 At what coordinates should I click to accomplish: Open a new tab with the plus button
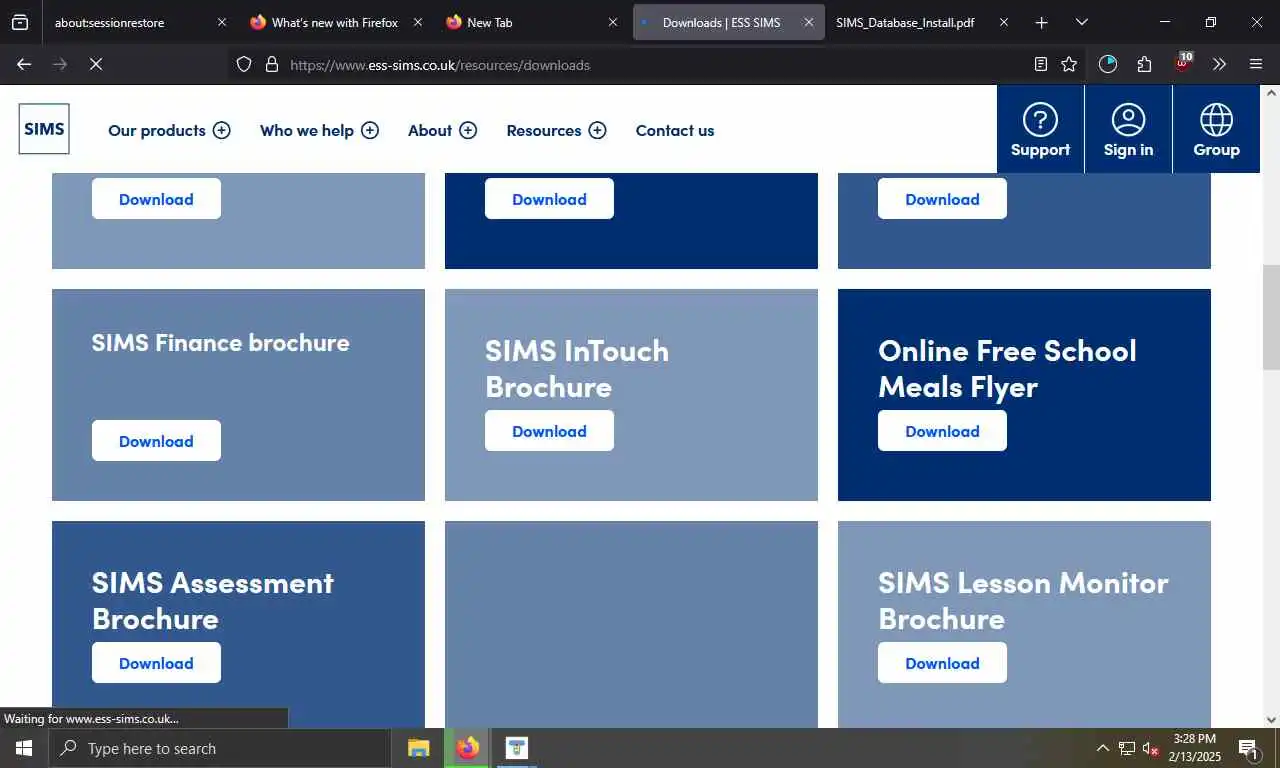coord(1041,22)
